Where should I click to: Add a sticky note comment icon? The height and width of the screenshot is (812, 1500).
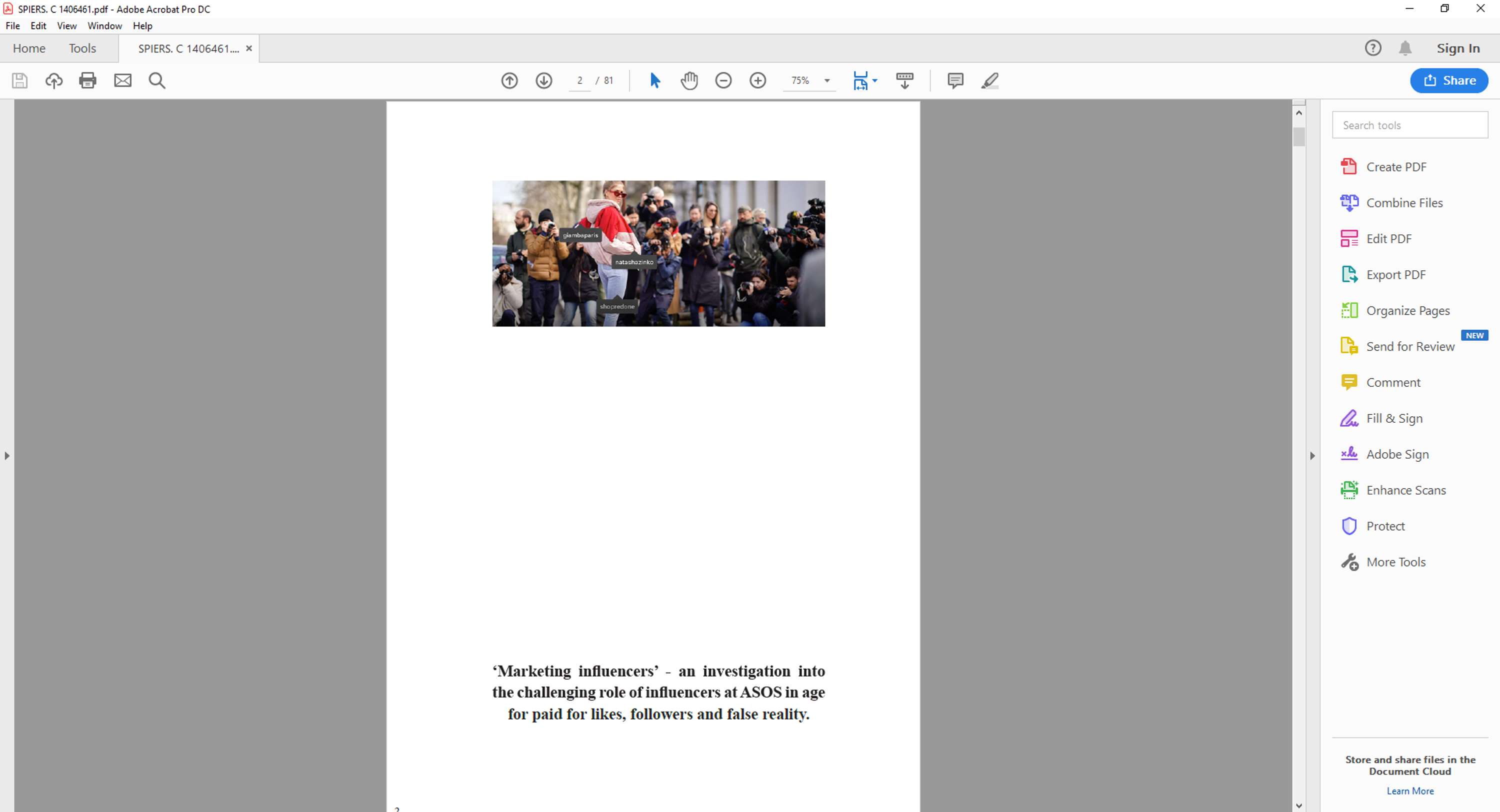pyautogui.click(x=955, y=80)
